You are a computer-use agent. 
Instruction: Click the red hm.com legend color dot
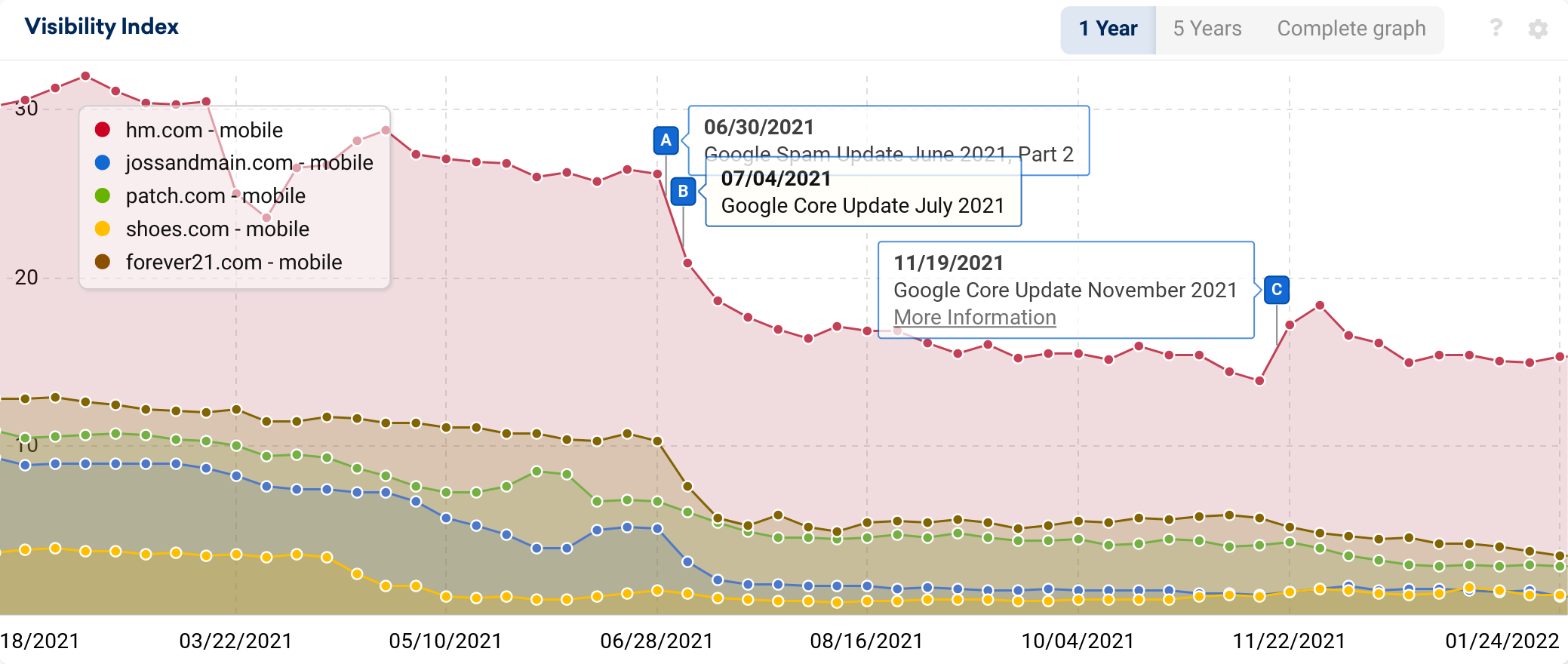pyautogui.click(x=103, y=130)
